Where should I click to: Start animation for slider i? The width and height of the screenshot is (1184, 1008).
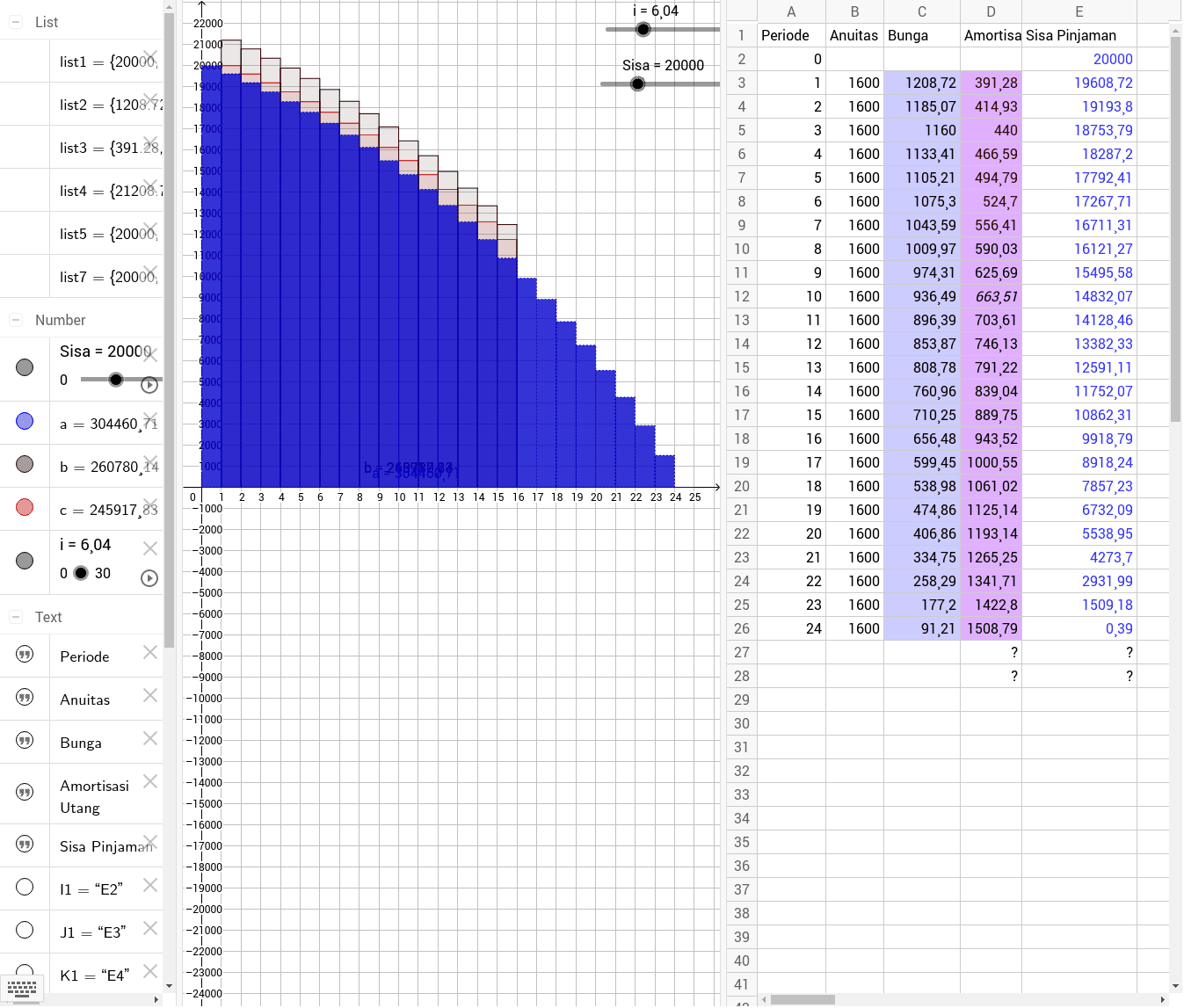click(149, 577)
